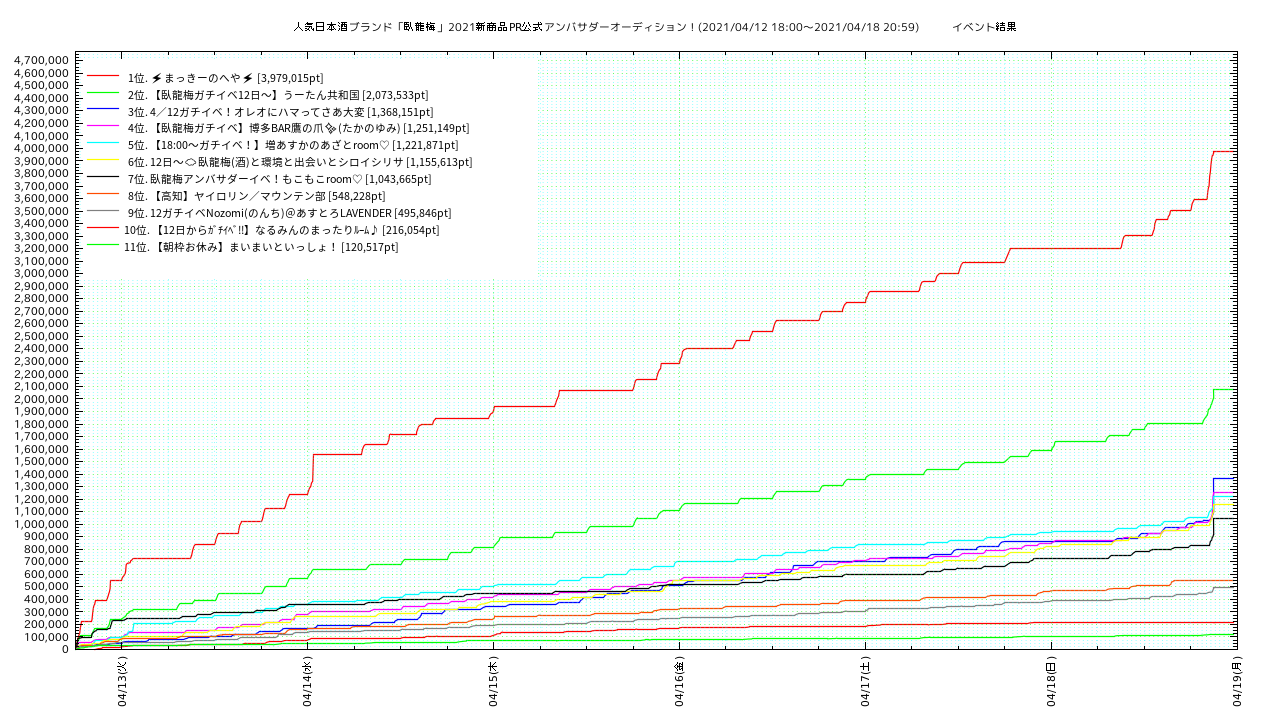Screen dimensions: 1280x720
Task: Click the red line sample beside 1位
Action: 104,77
